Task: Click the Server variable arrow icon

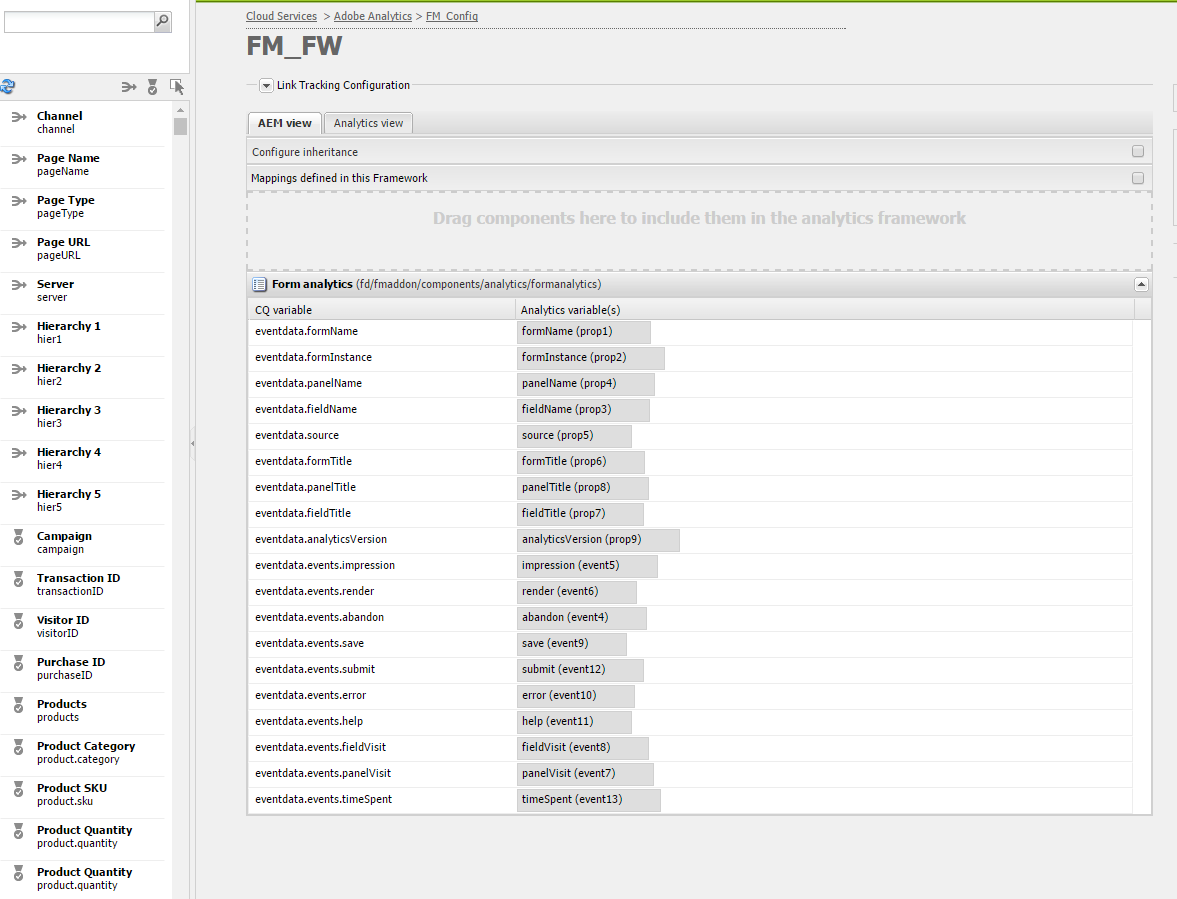Action: pos(20,284)
